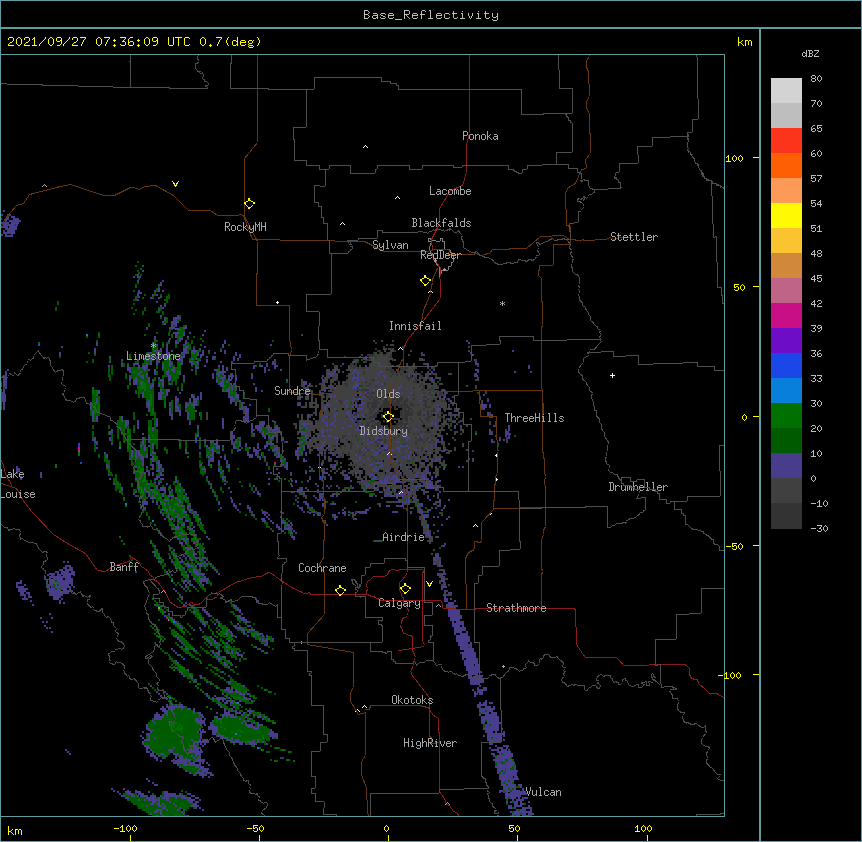Pick the blue 36–33 dBZ legend swatch
The height and width of the screenshot is (842, 862).
(x=786, y=365)
